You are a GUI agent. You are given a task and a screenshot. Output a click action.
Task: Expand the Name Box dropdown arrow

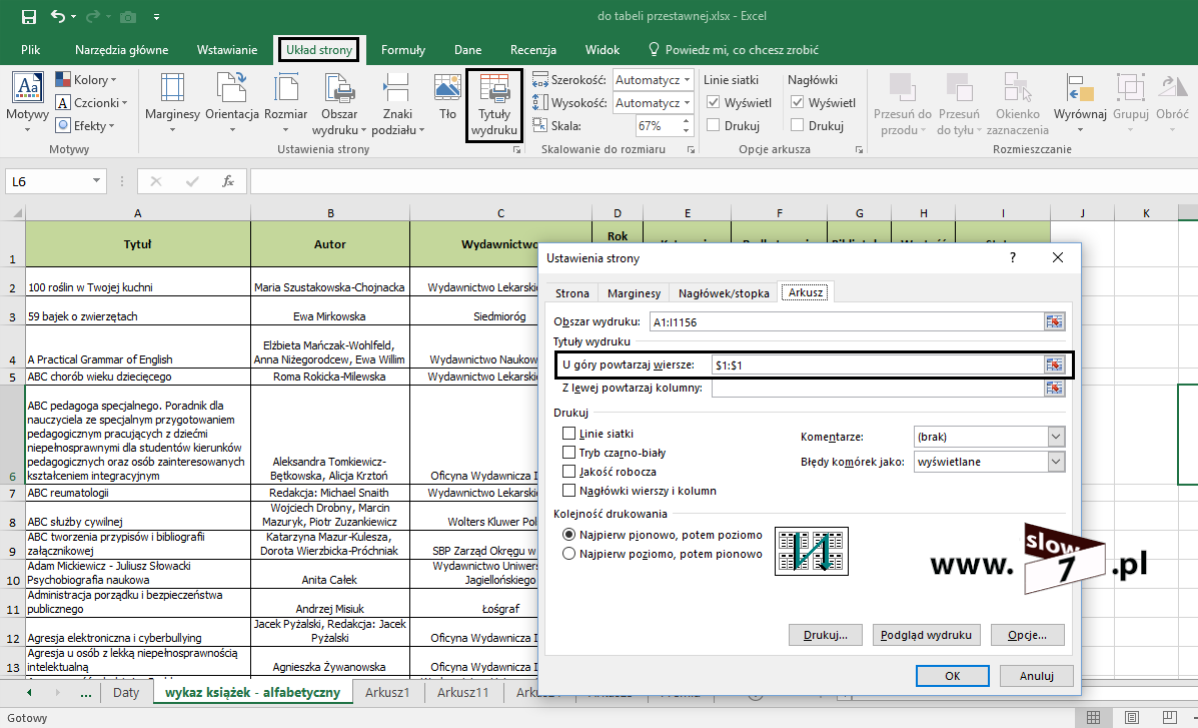[x=96, y=181]
